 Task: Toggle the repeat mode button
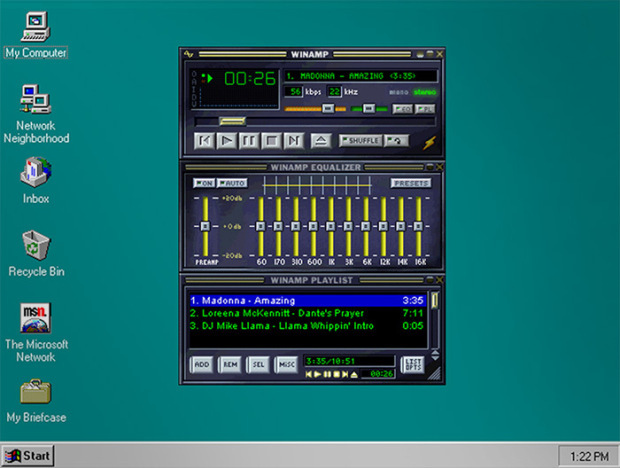pos(397,141)
